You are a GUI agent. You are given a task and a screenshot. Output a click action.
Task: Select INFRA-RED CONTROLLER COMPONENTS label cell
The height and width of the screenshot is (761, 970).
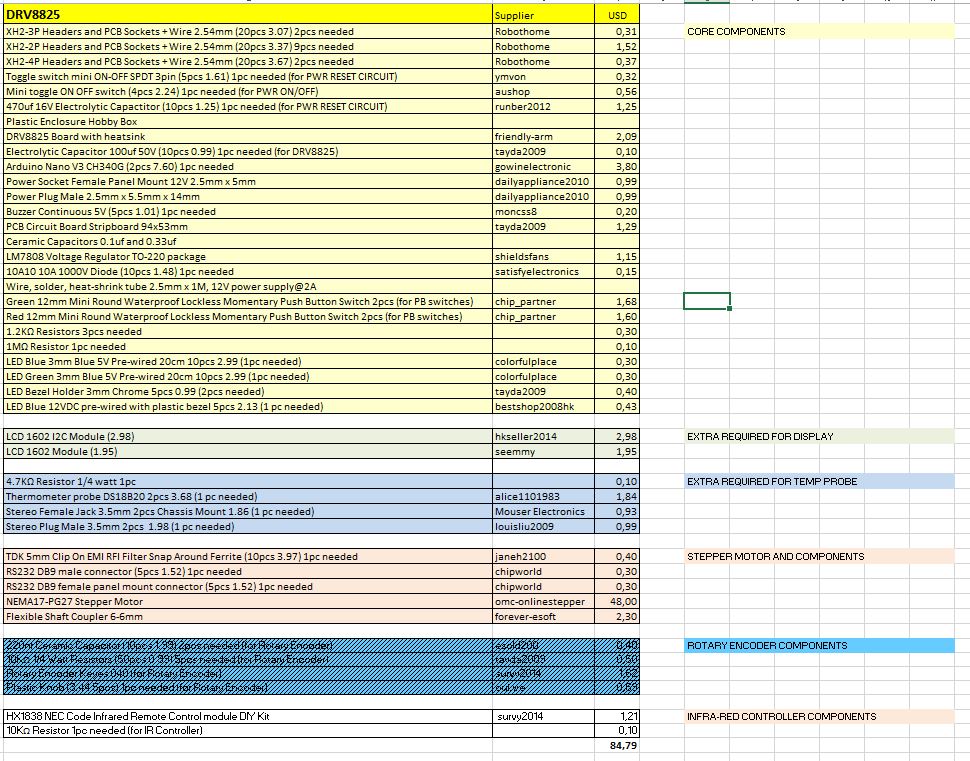(819, 716)
